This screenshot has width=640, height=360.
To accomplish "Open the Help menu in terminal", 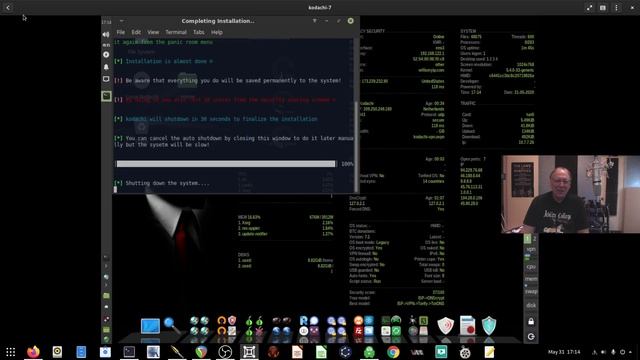I will pyautogui.click(x=217, y=32).
